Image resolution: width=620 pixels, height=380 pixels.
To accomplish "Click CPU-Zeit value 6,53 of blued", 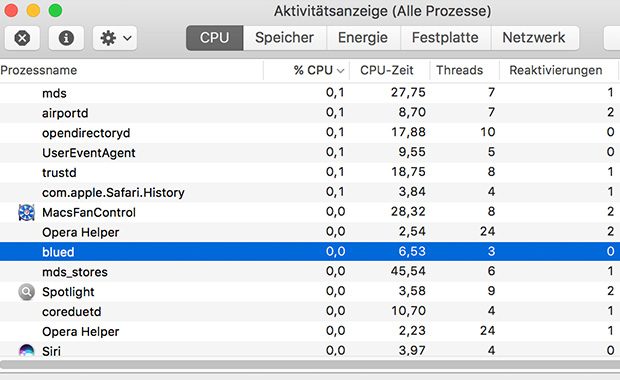I will coord(412,251).
